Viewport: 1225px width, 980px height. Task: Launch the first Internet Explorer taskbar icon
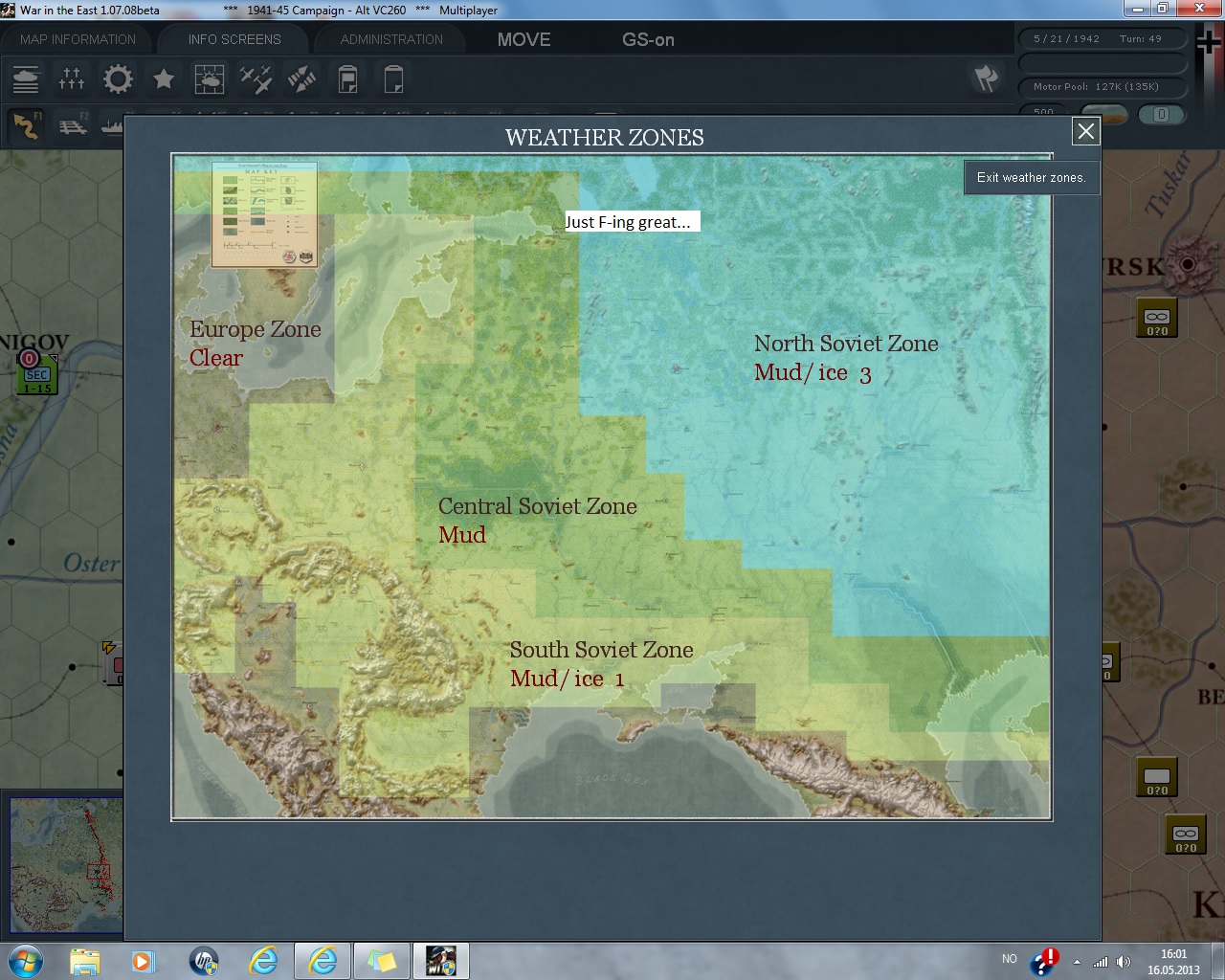coord(263,960)
